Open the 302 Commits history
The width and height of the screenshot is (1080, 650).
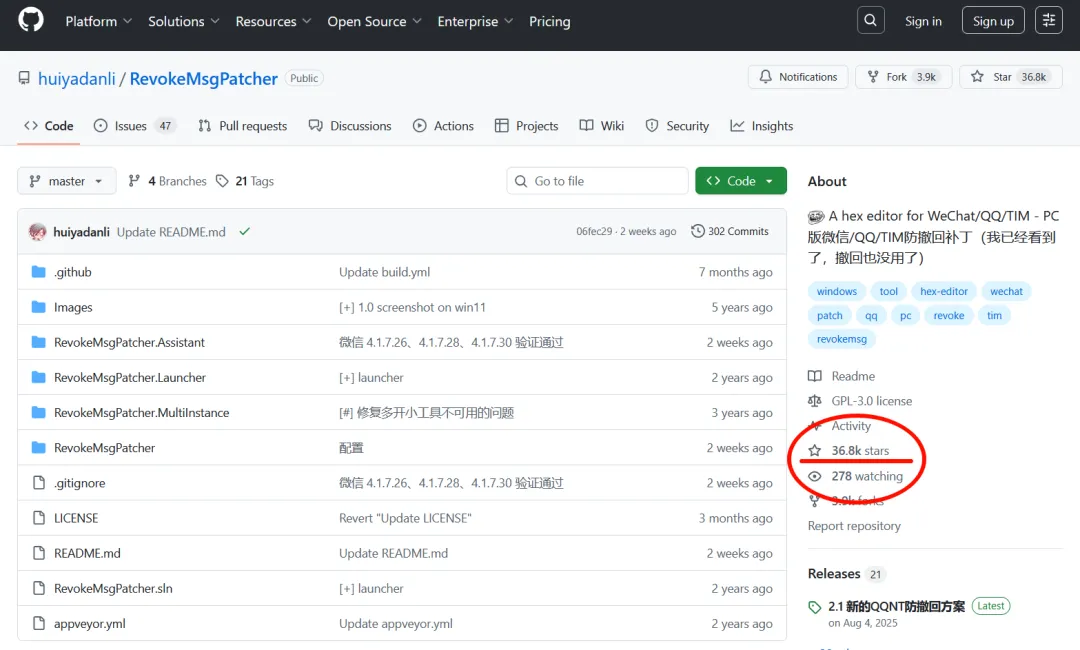coord(730,232)
